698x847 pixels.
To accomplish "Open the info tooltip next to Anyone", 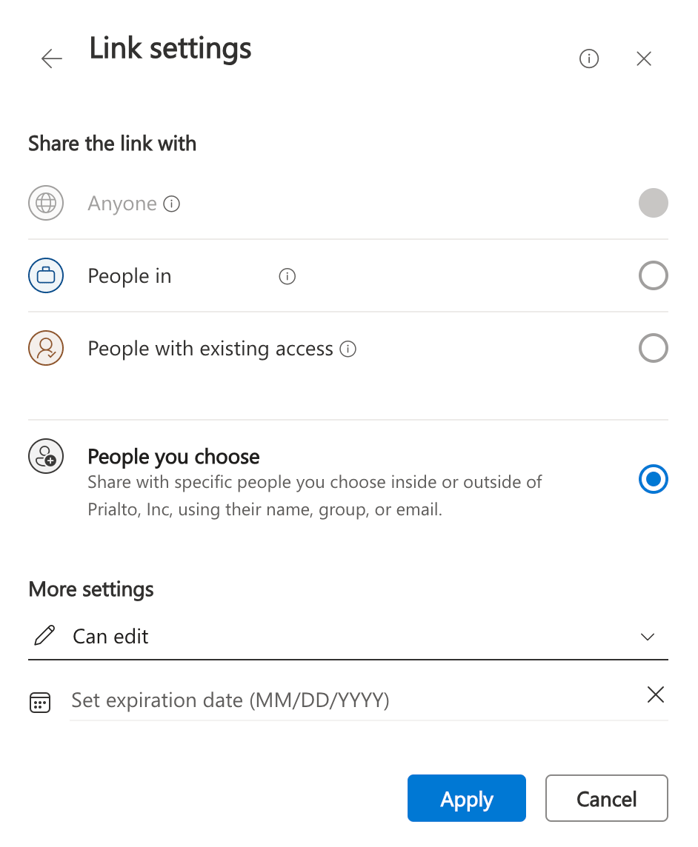I will click(172, 203).
